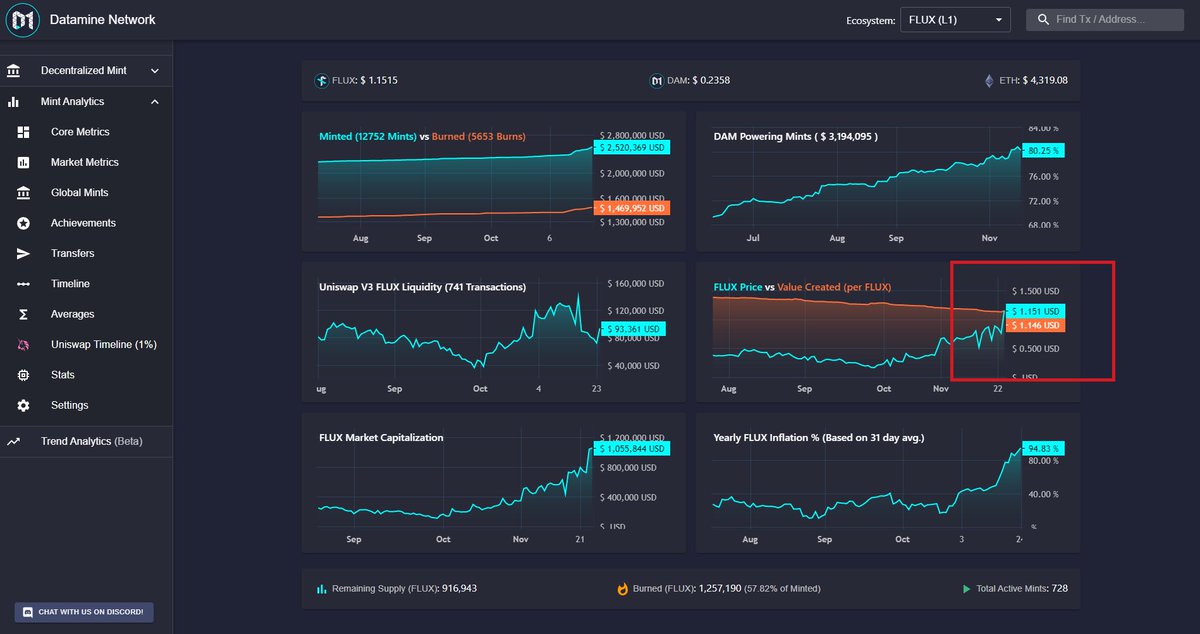Screen dimensions: 1200x634
Task: Click the Global Mints bank icon
Action: coord(24,193)
